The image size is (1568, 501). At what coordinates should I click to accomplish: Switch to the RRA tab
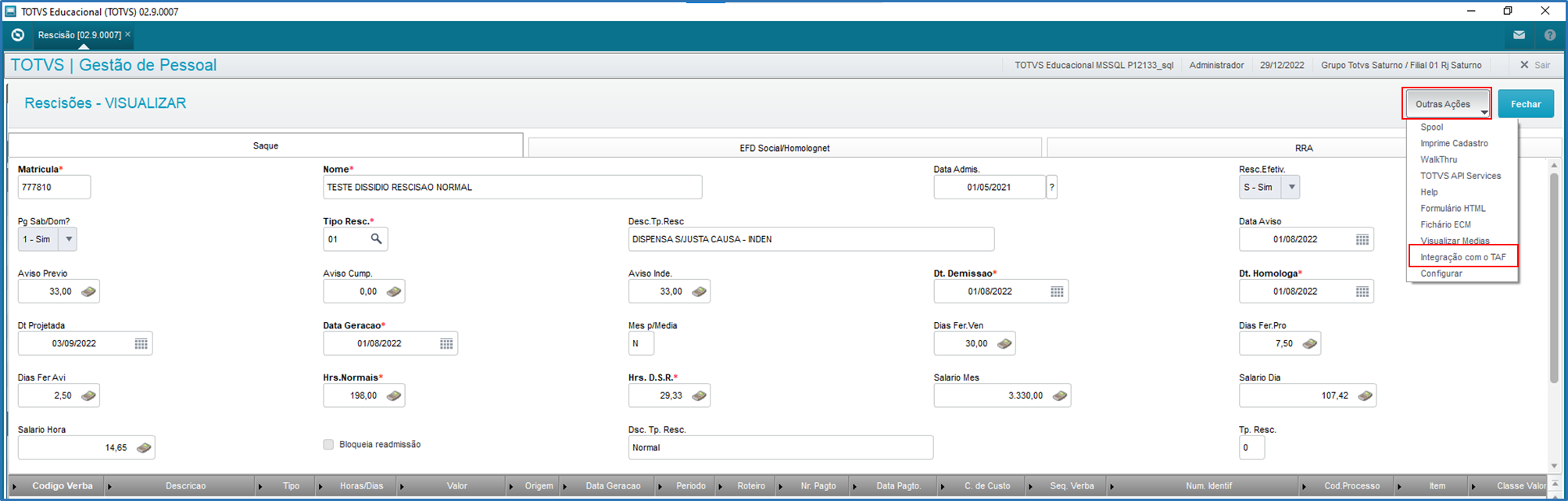[1304, 148]
